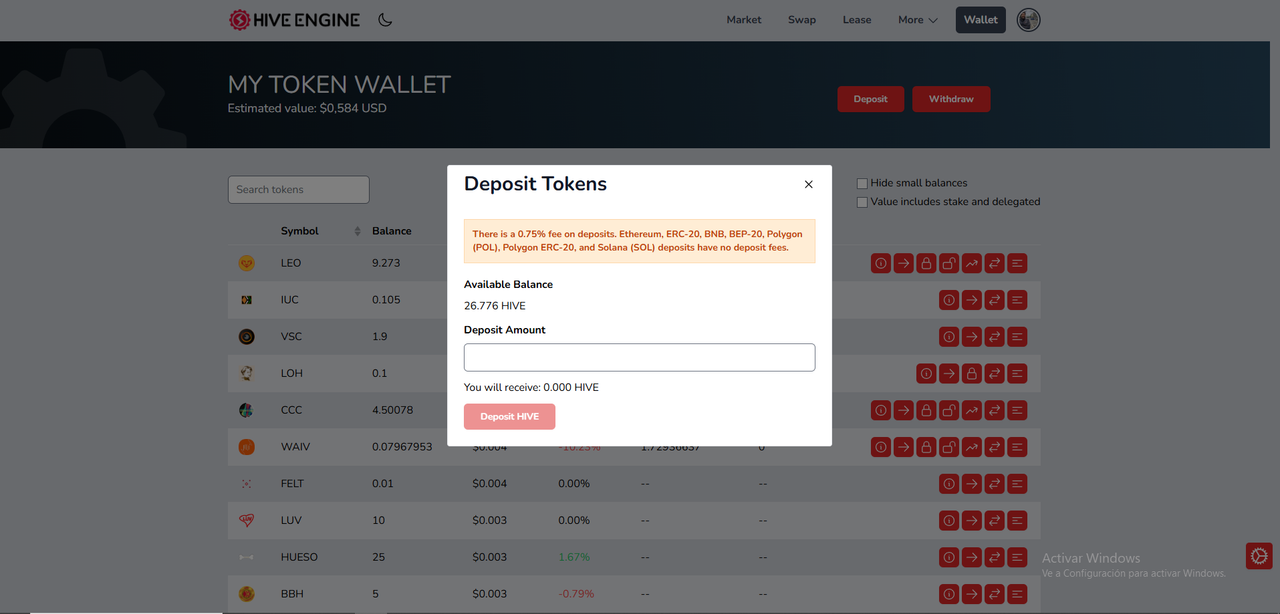
Task: Click the trending chart icon for LEO
Action: coord(972,263)
